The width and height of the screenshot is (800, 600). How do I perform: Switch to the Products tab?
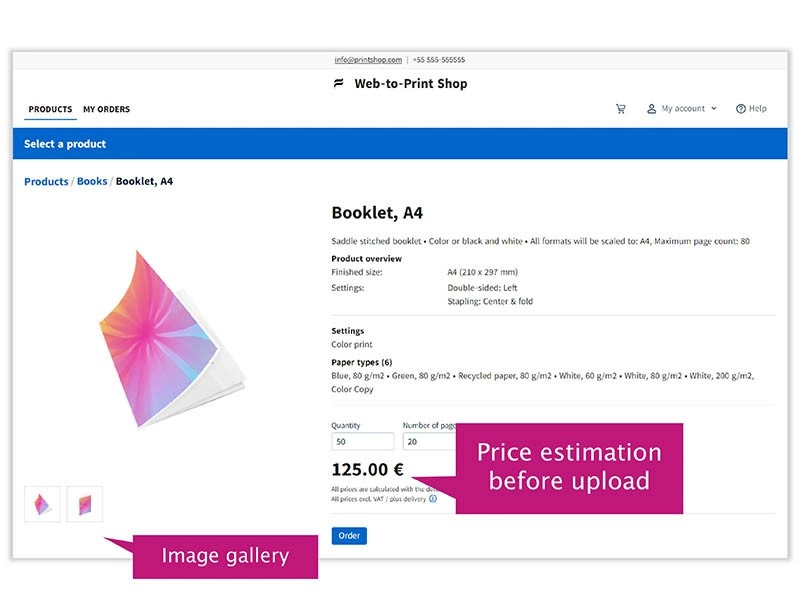(50, 109)
